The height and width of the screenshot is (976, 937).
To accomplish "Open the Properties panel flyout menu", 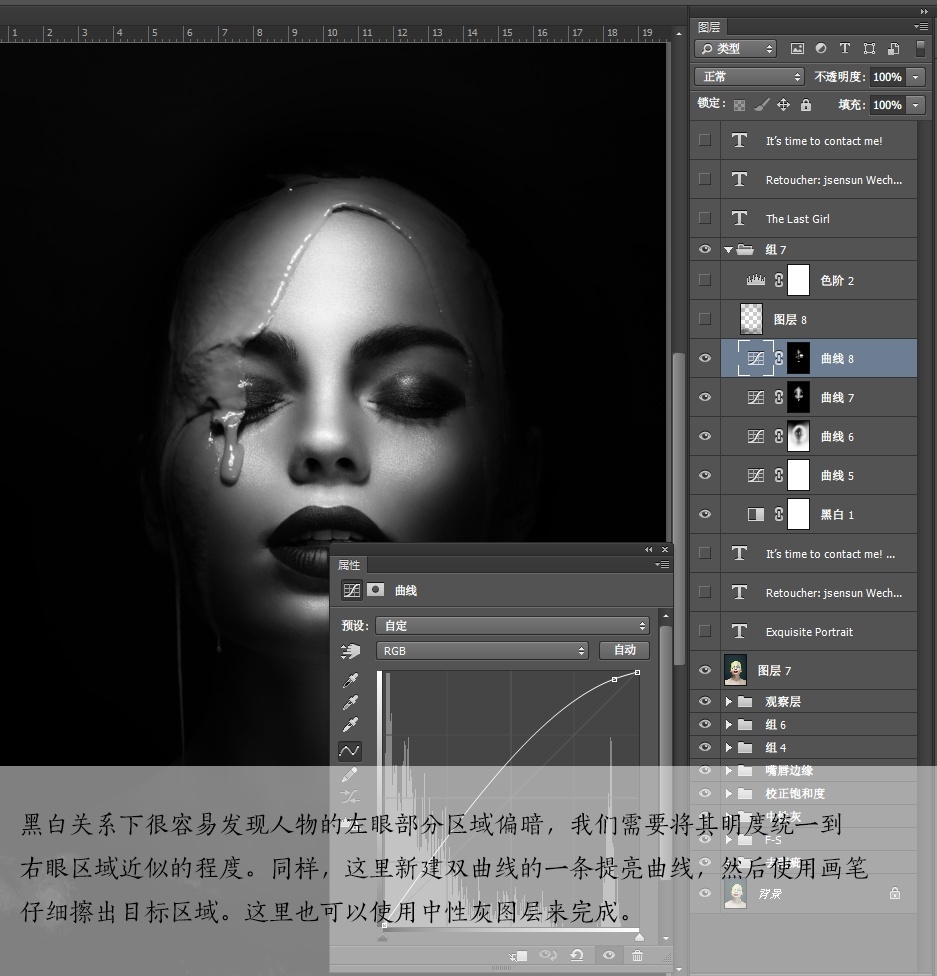I will click(x=662, y=565).
